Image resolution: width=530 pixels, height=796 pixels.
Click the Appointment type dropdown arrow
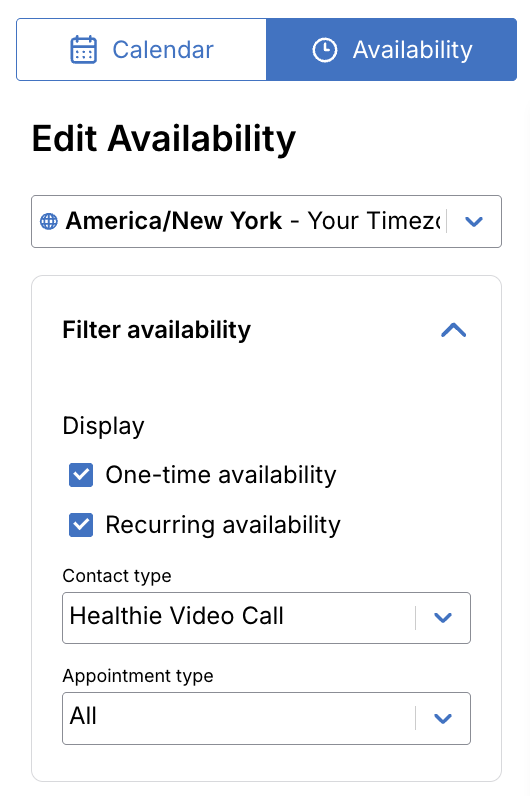point(443,718)
